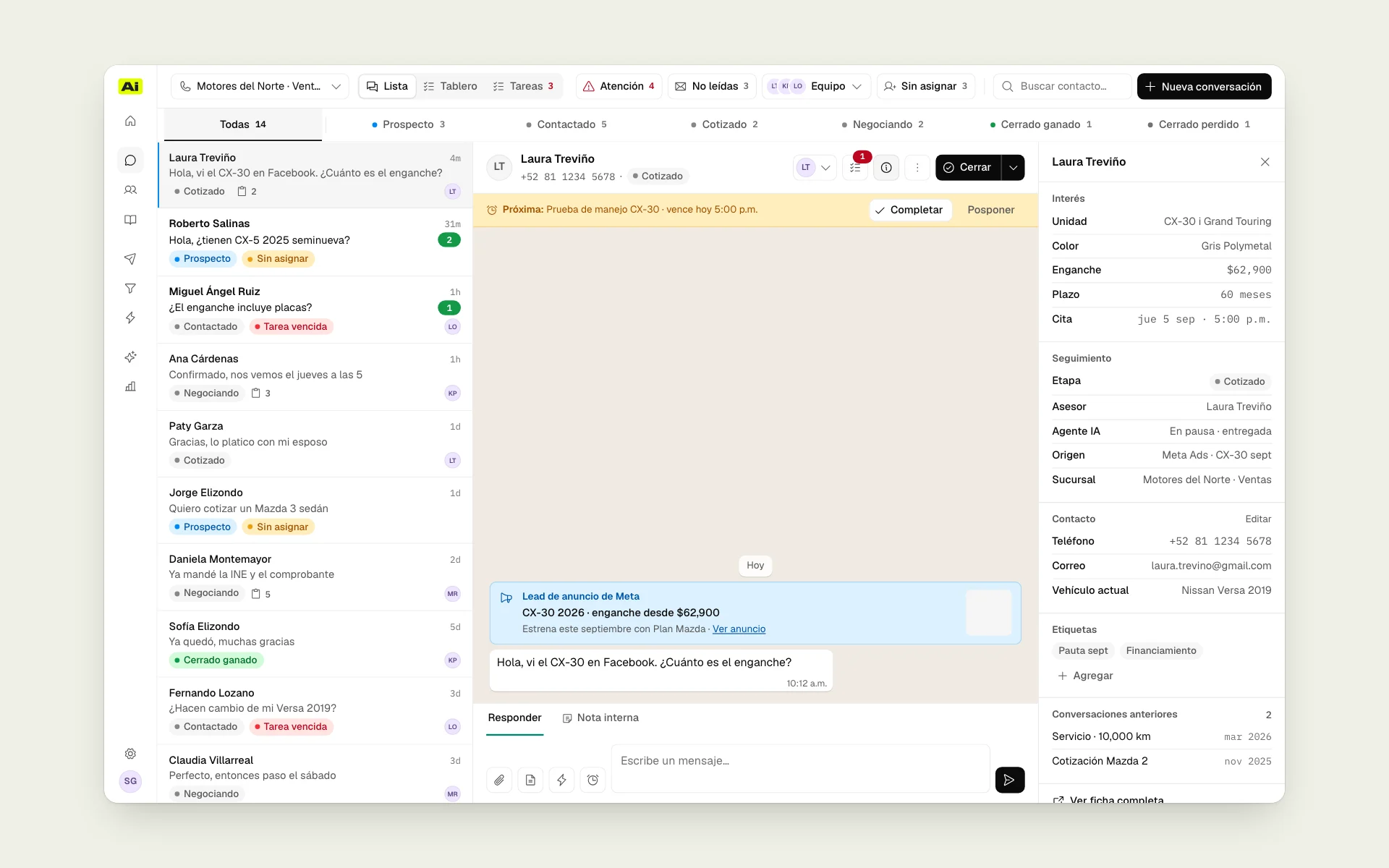Open the Equipo filter dropdown
Viewport: 1389px width, 868px height.
point(816,86)
